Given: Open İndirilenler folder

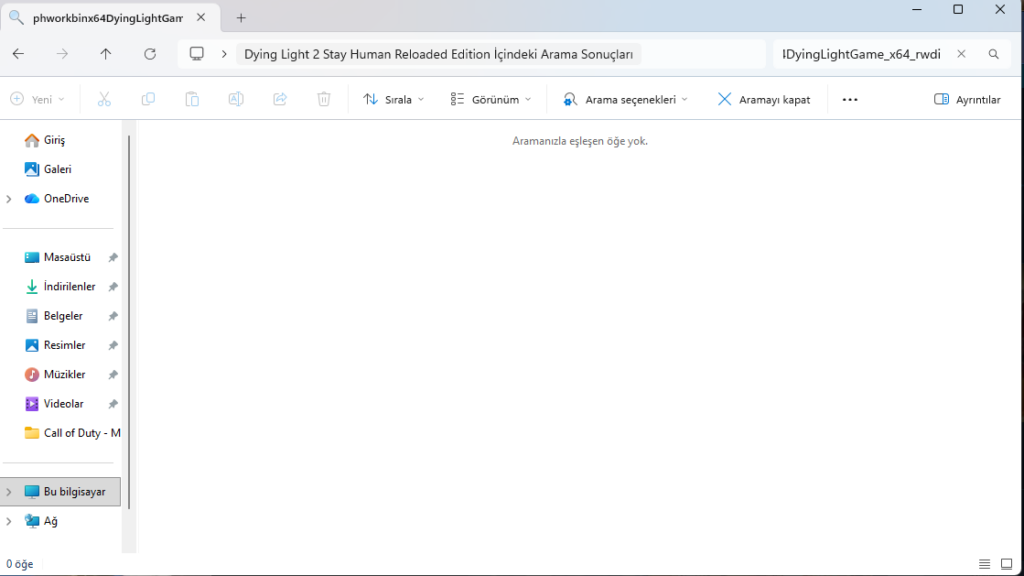Looking at the screenshot, I should pyautogui.click(x=69, y=287).
